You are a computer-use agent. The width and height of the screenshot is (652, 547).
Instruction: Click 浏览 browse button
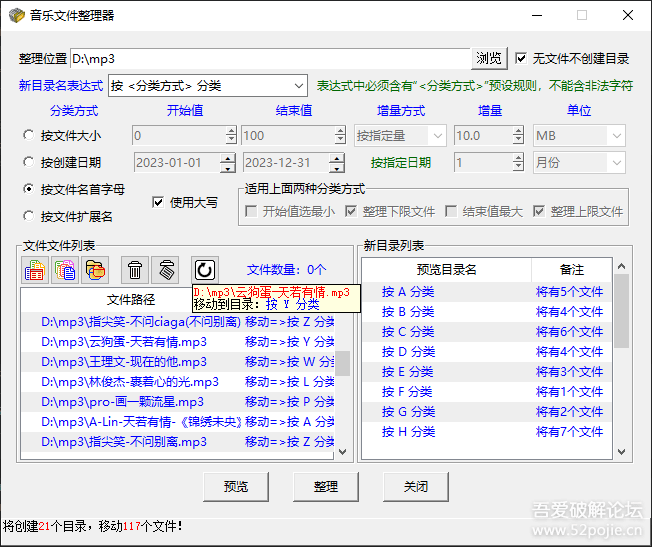coord(489,58)
